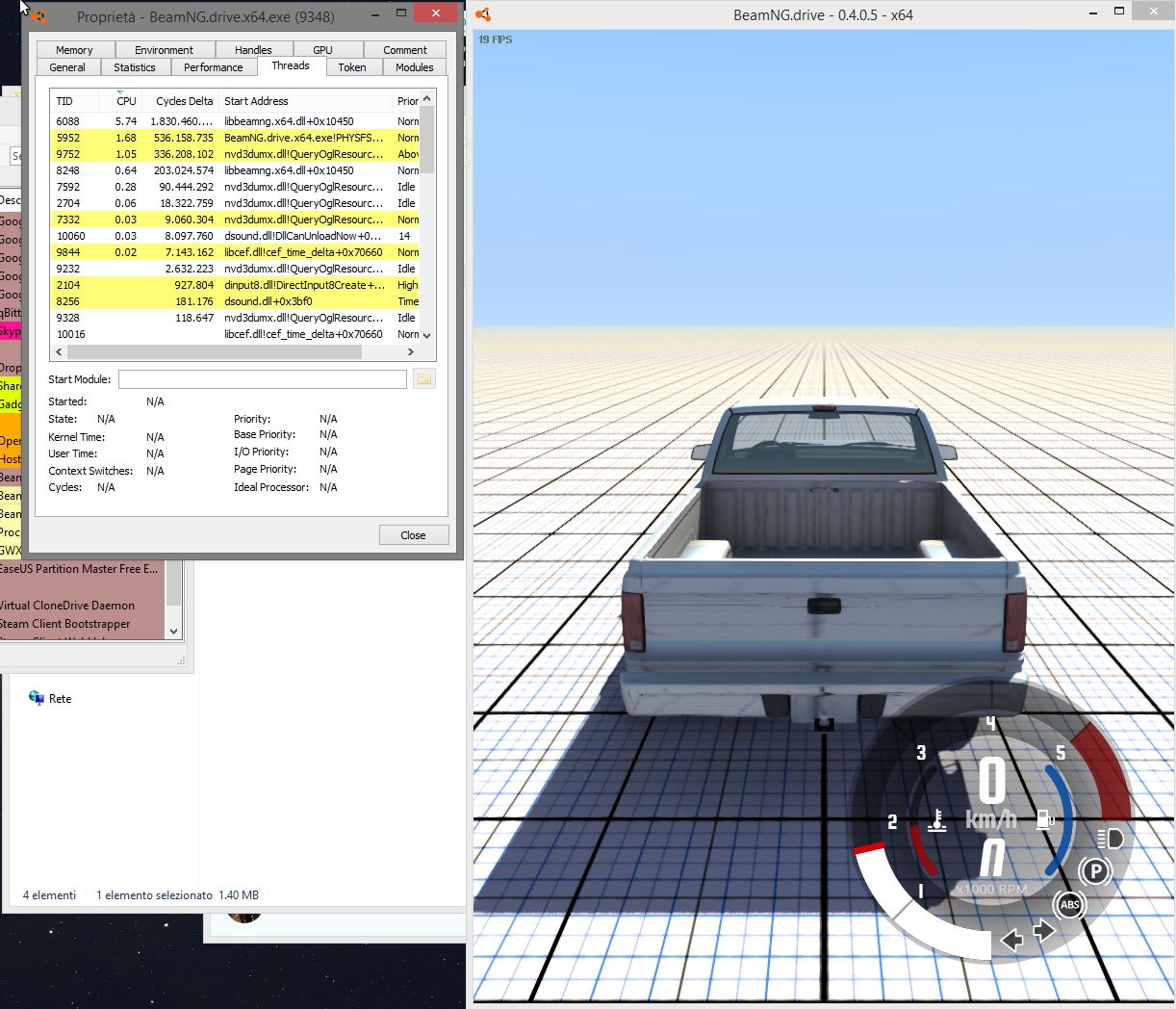
Task: Click the ABS indicator on gauge
Action: pos(1069,905)
